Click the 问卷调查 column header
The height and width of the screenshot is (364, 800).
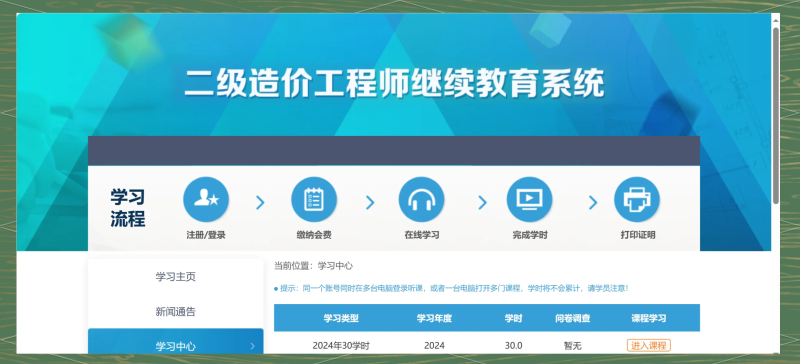[572, 318]
